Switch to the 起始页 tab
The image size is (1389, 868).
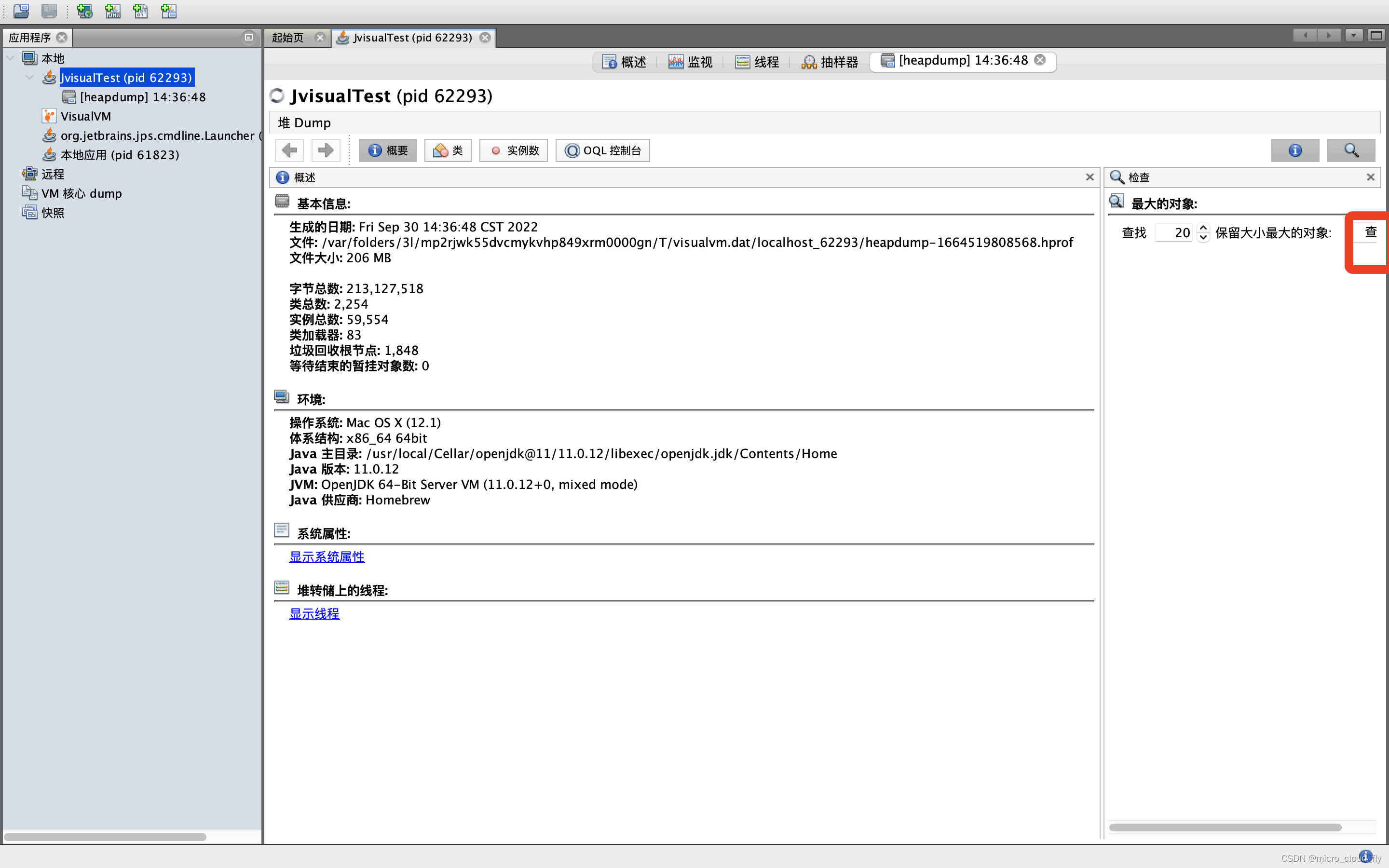pyautogui.click(x=287, y=37)
